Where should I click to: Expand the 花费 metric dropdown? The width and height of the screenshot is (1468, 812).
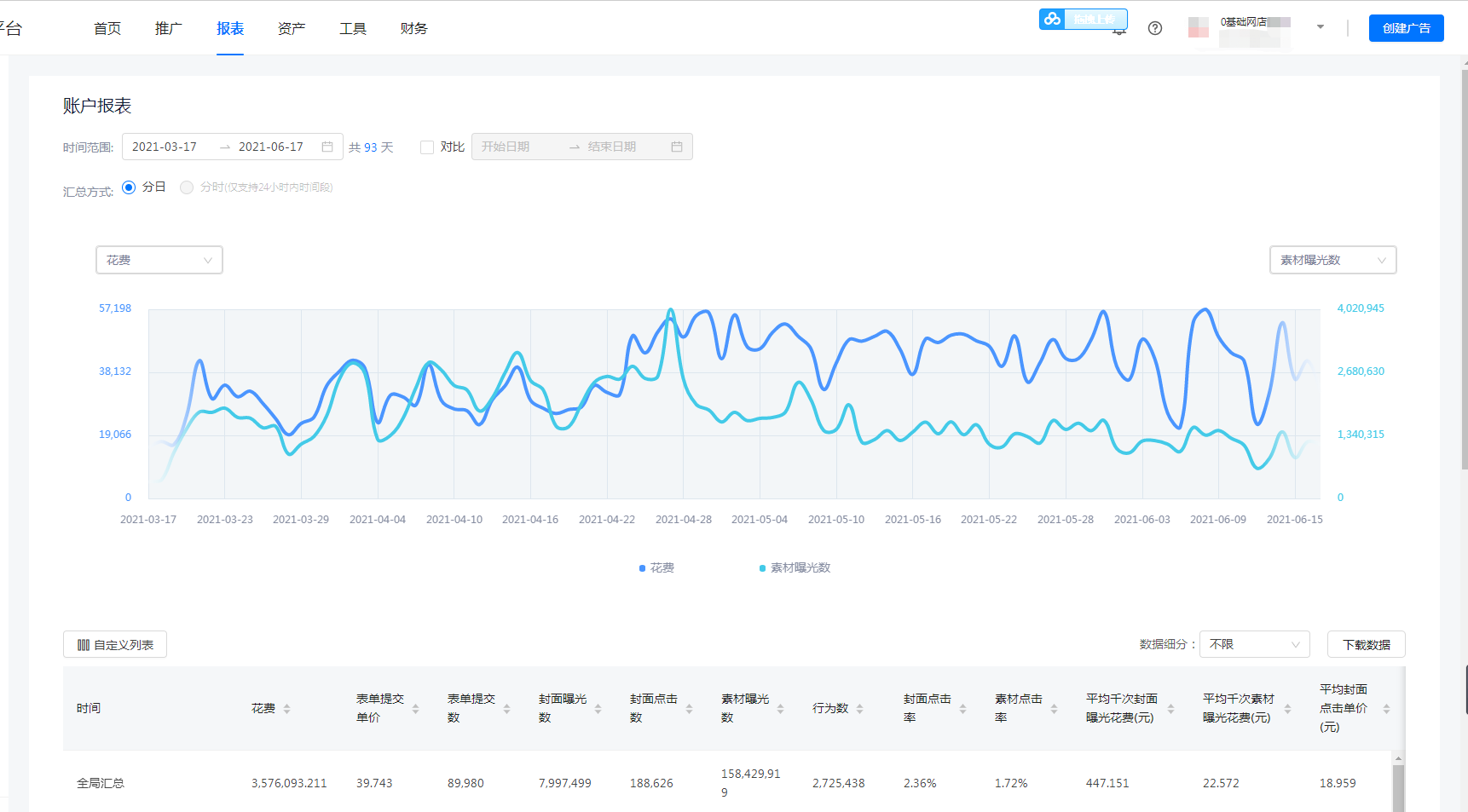[159, 260]
